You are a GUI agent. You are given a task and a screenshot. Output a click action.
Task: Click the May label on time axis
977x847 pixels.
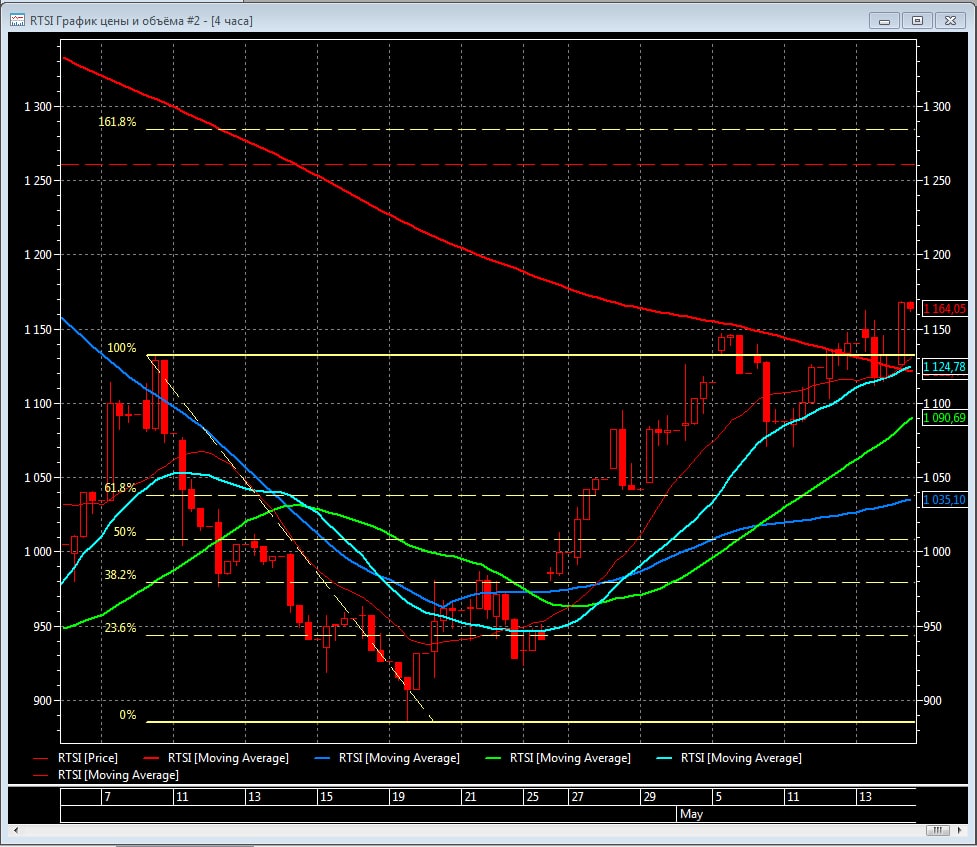[691, 814]
